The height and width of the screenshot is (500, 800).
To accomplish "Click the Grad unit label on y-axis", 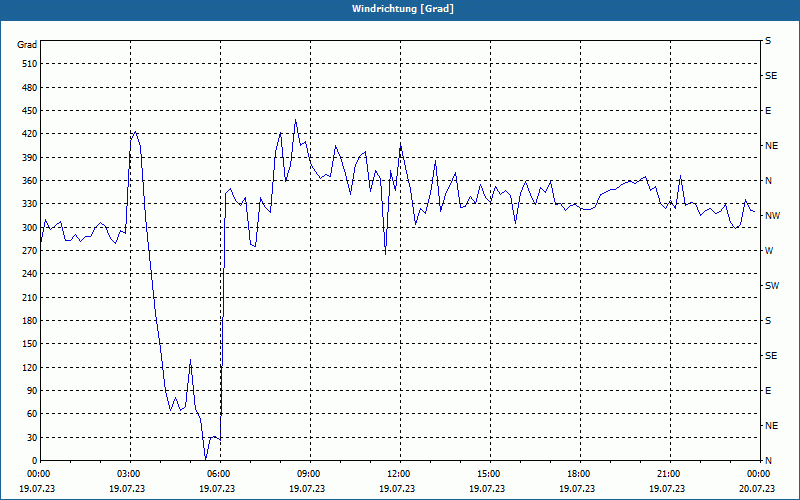I will click(27, 45).
